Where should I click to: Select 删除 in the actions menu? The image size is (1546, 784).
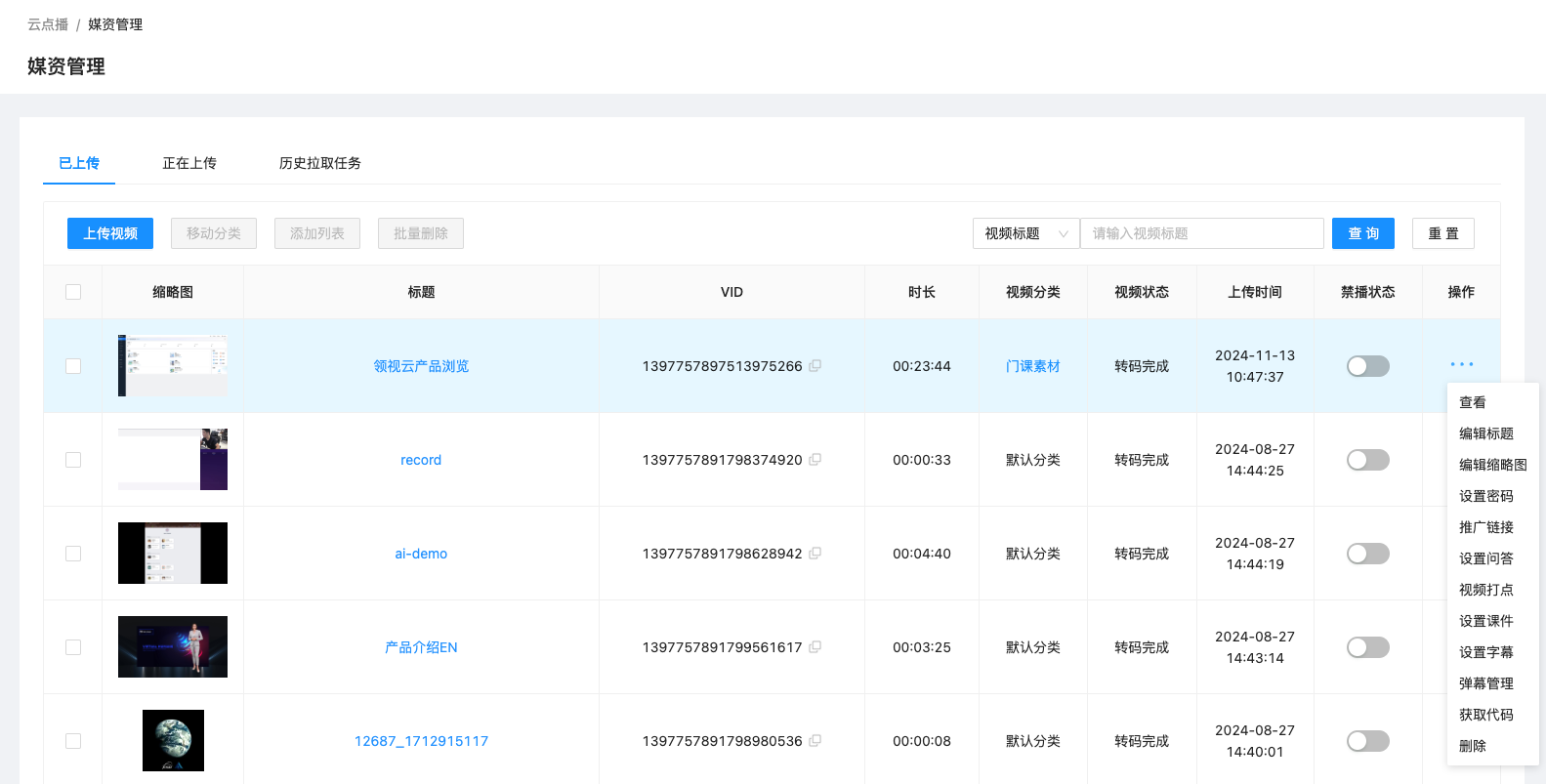tap(1472, 746)
